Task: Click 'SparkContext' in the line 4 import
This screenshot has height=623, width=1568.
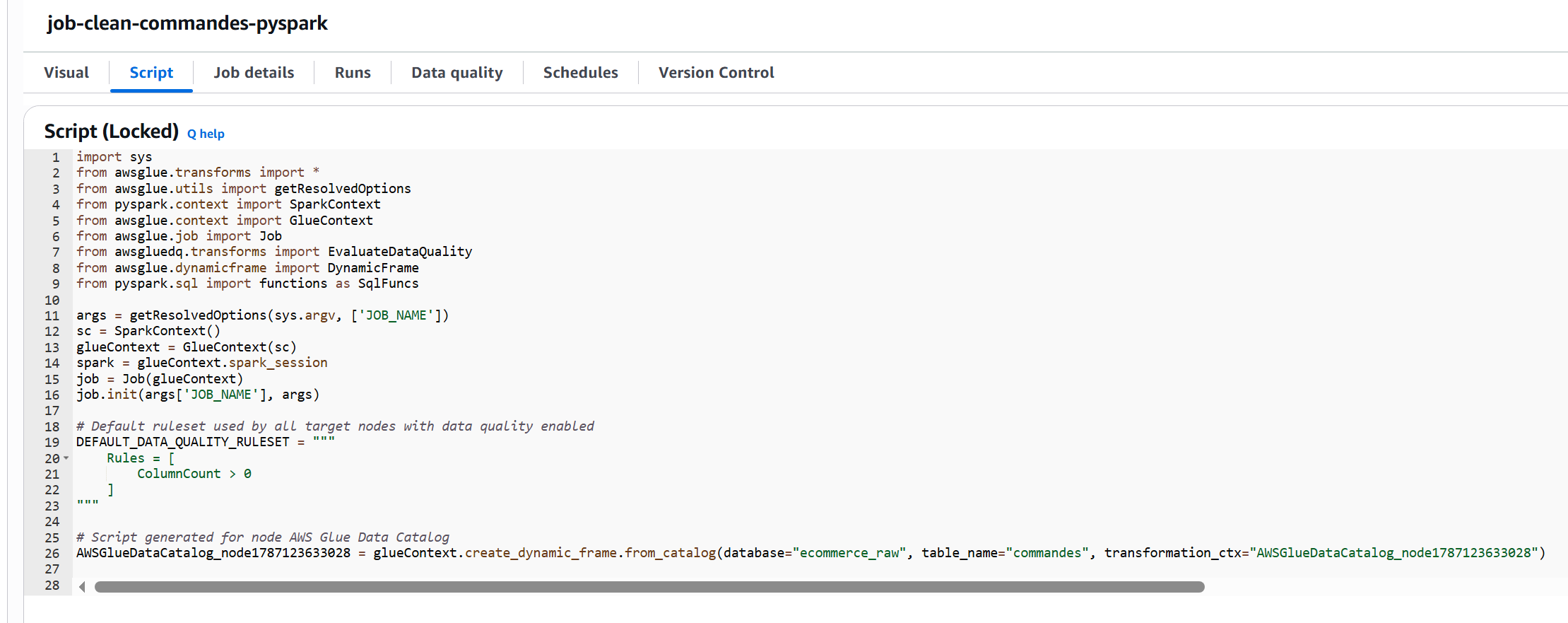Action: pyautogui.click(x=335, y=204)
